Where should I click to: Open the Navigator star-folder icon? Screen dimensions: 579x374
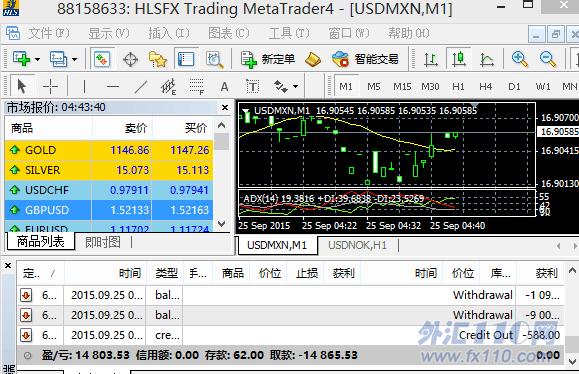(158, 59)
